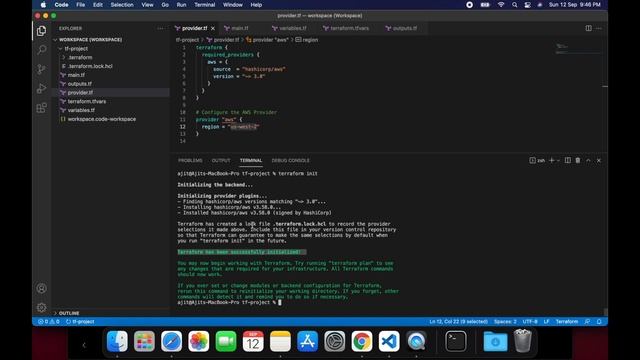Close the terminal panel
Image resolution: width=640 pixels, height=360 pixels.
pos(599,160)
